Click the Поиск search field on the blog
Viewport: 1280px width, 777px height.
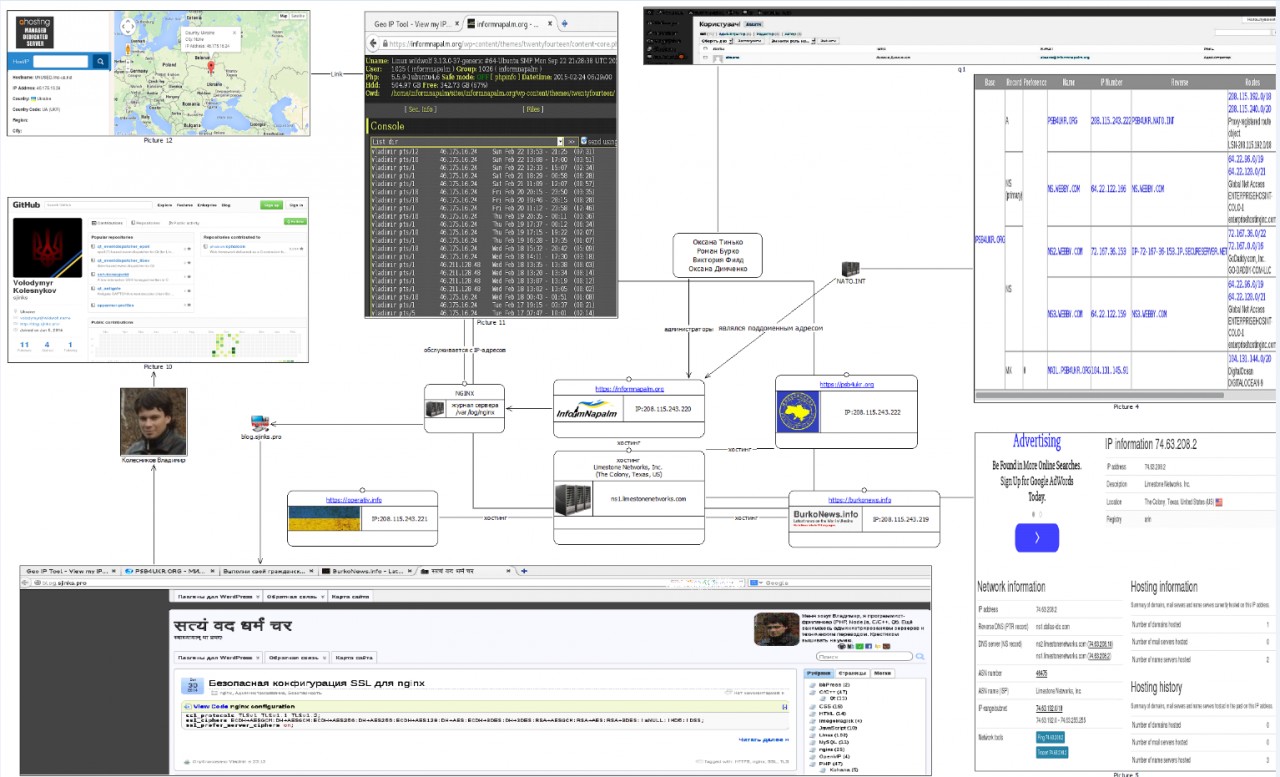click(x=864, y=657)
